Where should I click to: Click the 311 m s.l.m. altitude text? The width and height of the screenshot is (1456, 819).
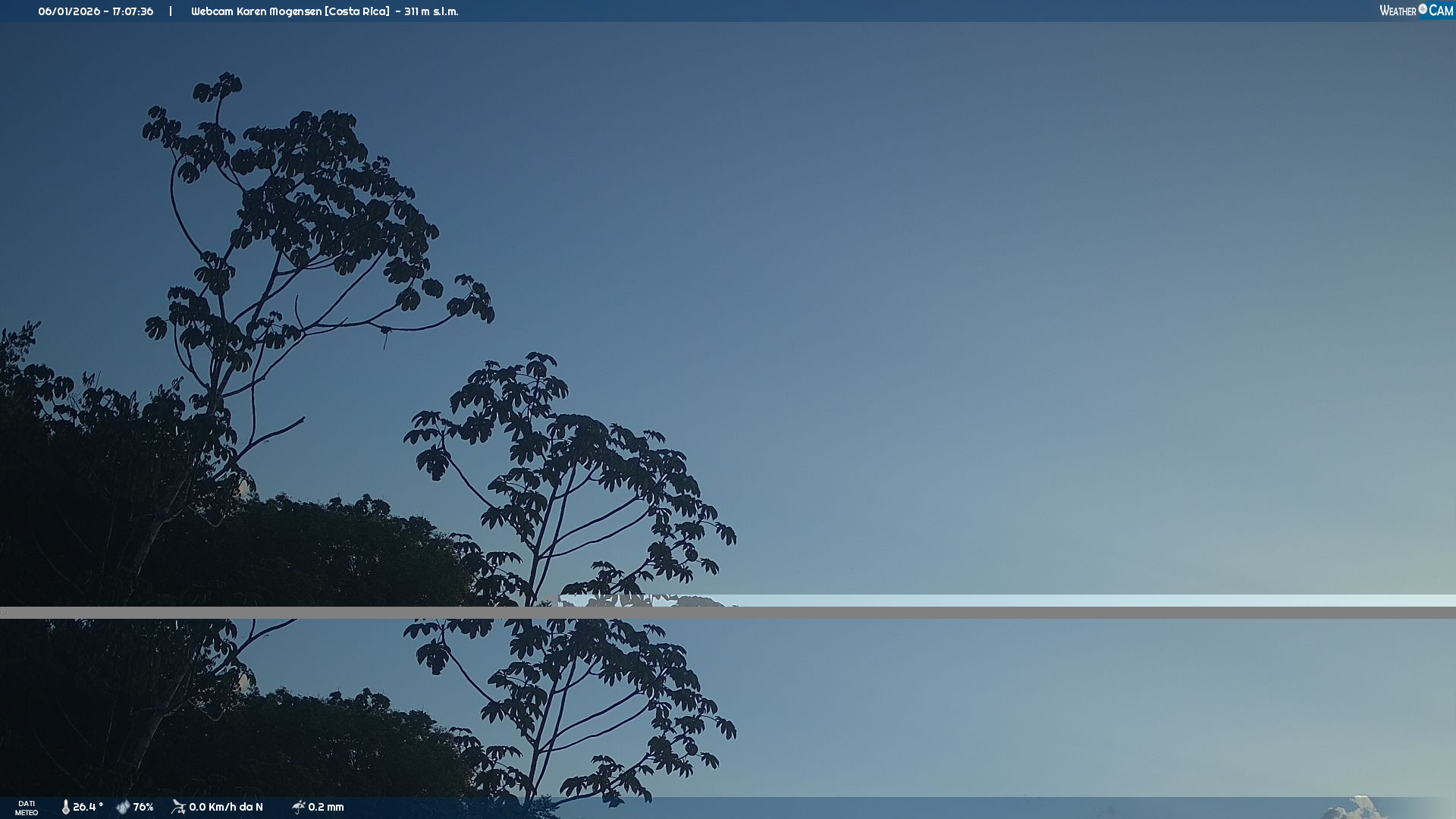tap(431, 11)
